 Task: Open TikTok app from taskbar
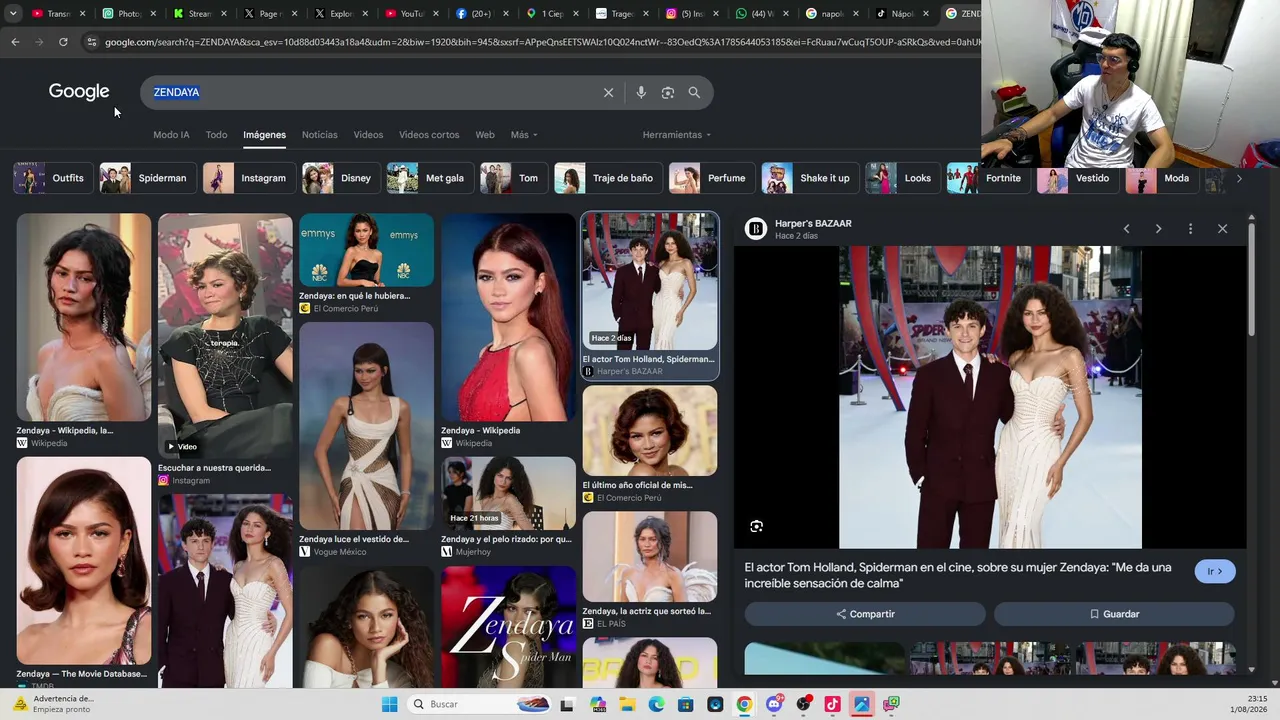point(832,704)
